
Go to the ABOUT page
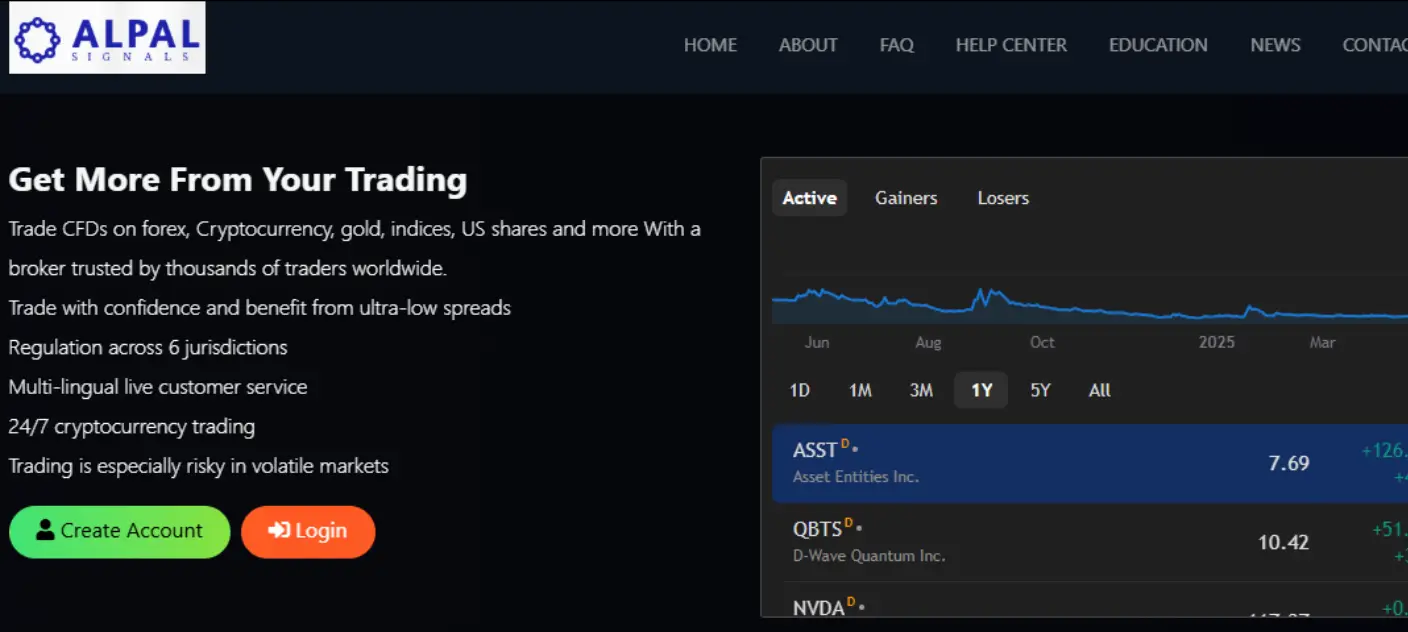(808, 45)
